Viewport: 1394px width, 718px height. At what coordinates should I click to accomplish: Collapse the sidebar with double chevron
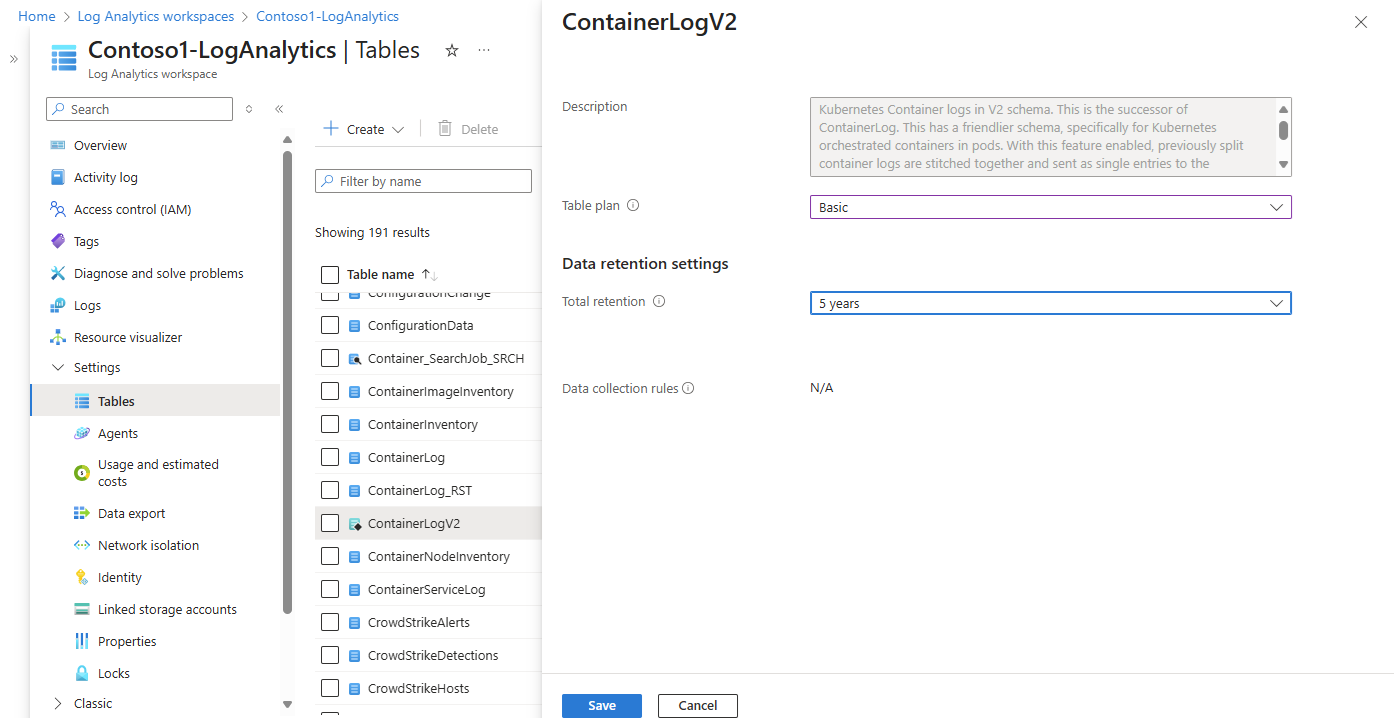[x=279, y=109]
